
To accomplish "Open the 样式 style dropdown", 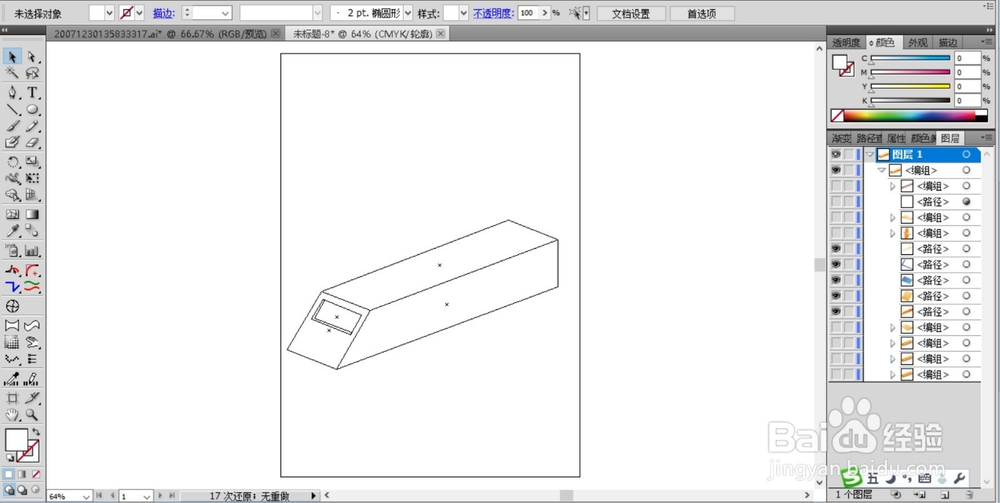I will click(x=464, y=13).
